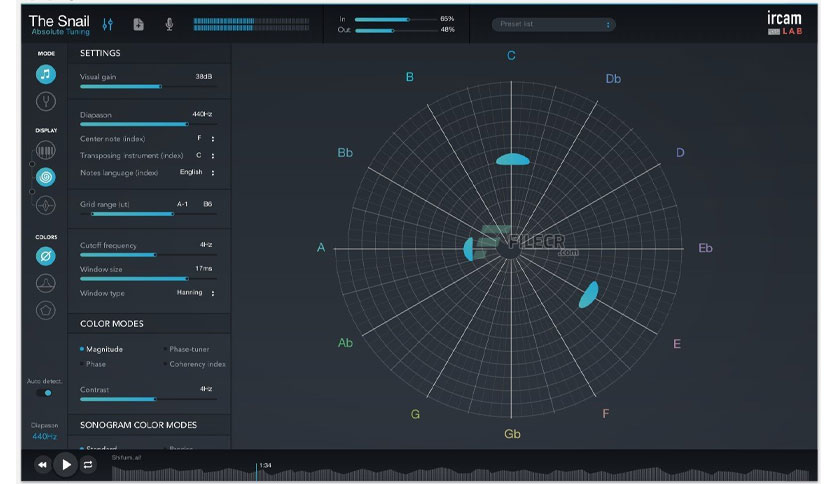Open the settings sliders icon in header
This screenshot has width=836, height=484.
point(108,24)
